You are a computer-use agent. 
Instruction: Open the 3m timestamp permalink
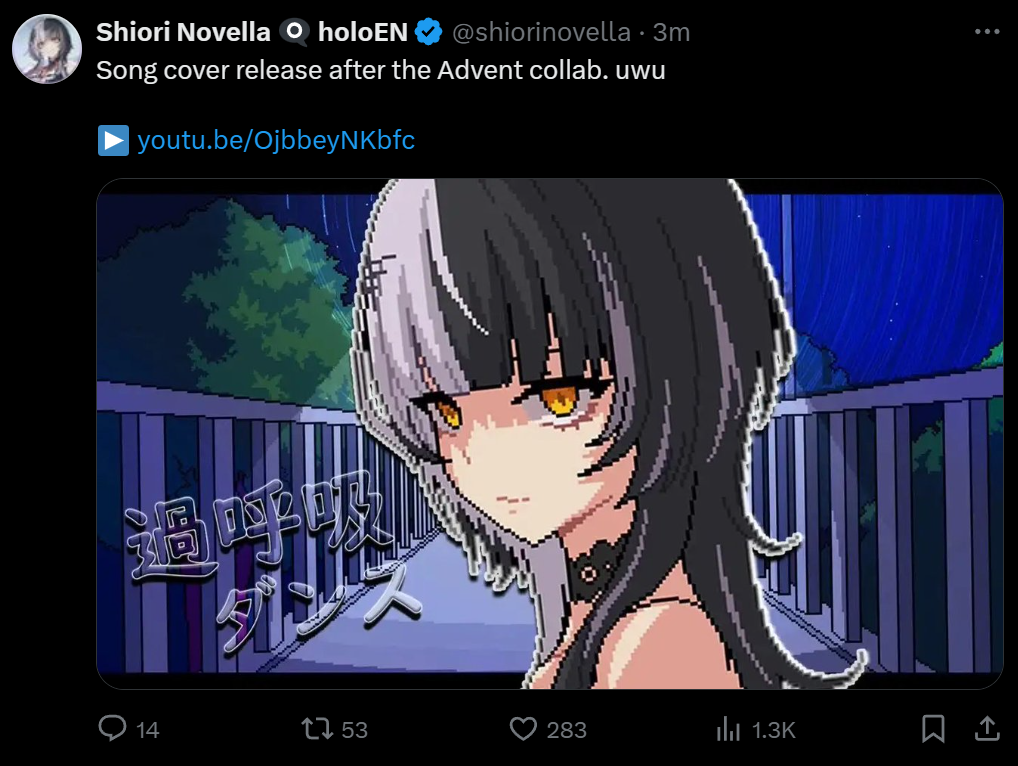pos(671,32)
